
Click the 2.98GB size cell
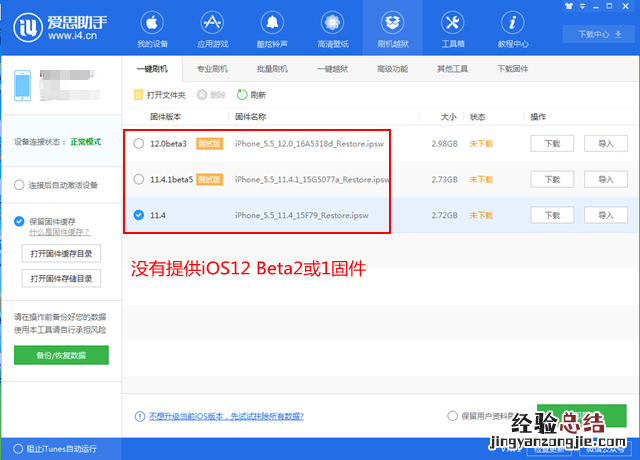444,144
